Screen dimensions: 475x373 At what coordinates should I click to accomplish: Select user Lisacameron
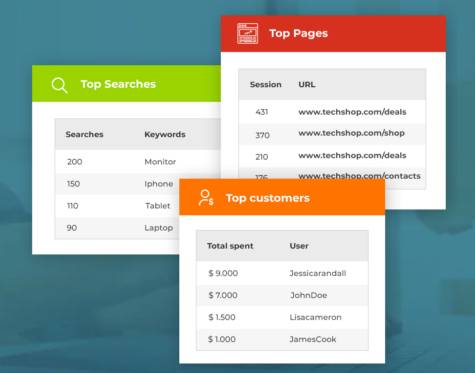coord(315,317)
